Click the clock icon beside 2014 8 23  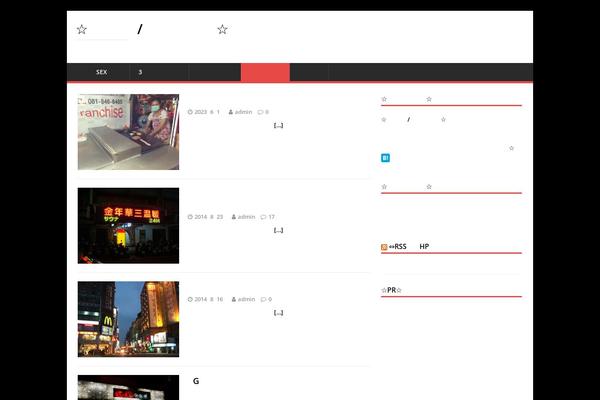pyautogui.click(x=190, y=217)
